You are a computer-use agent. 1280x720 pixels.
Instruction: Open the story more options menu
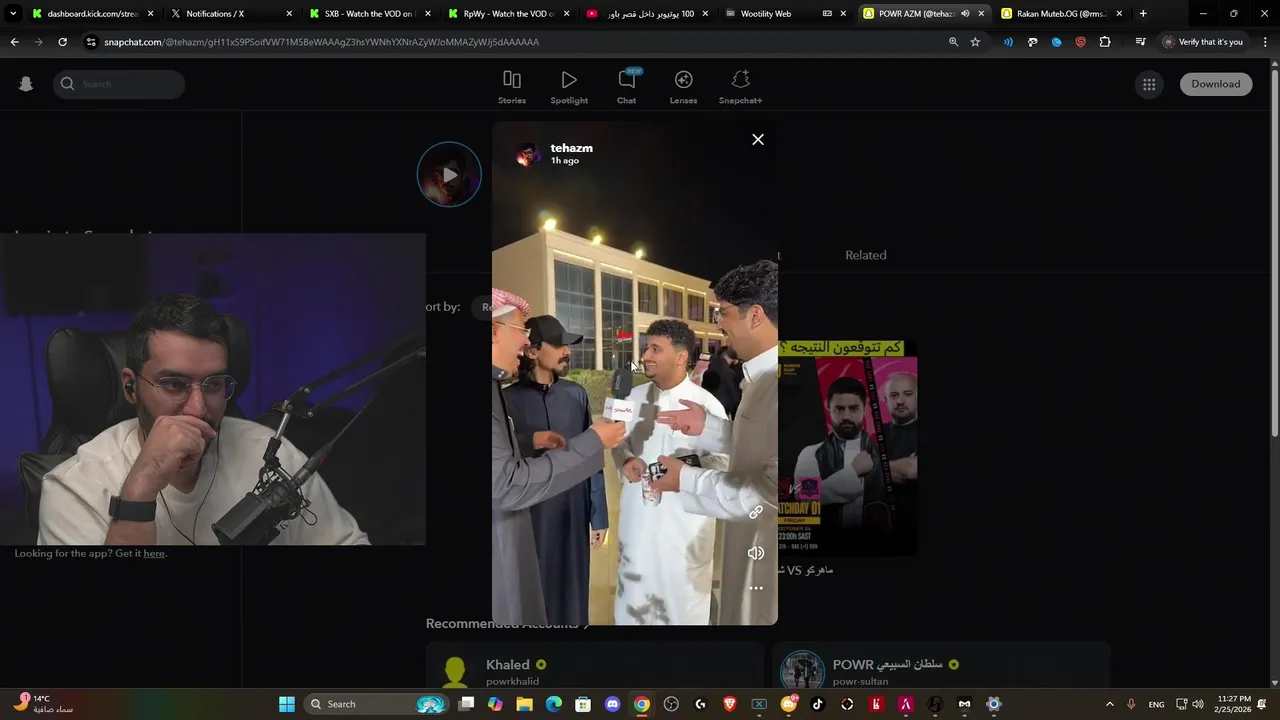(756, 588)
